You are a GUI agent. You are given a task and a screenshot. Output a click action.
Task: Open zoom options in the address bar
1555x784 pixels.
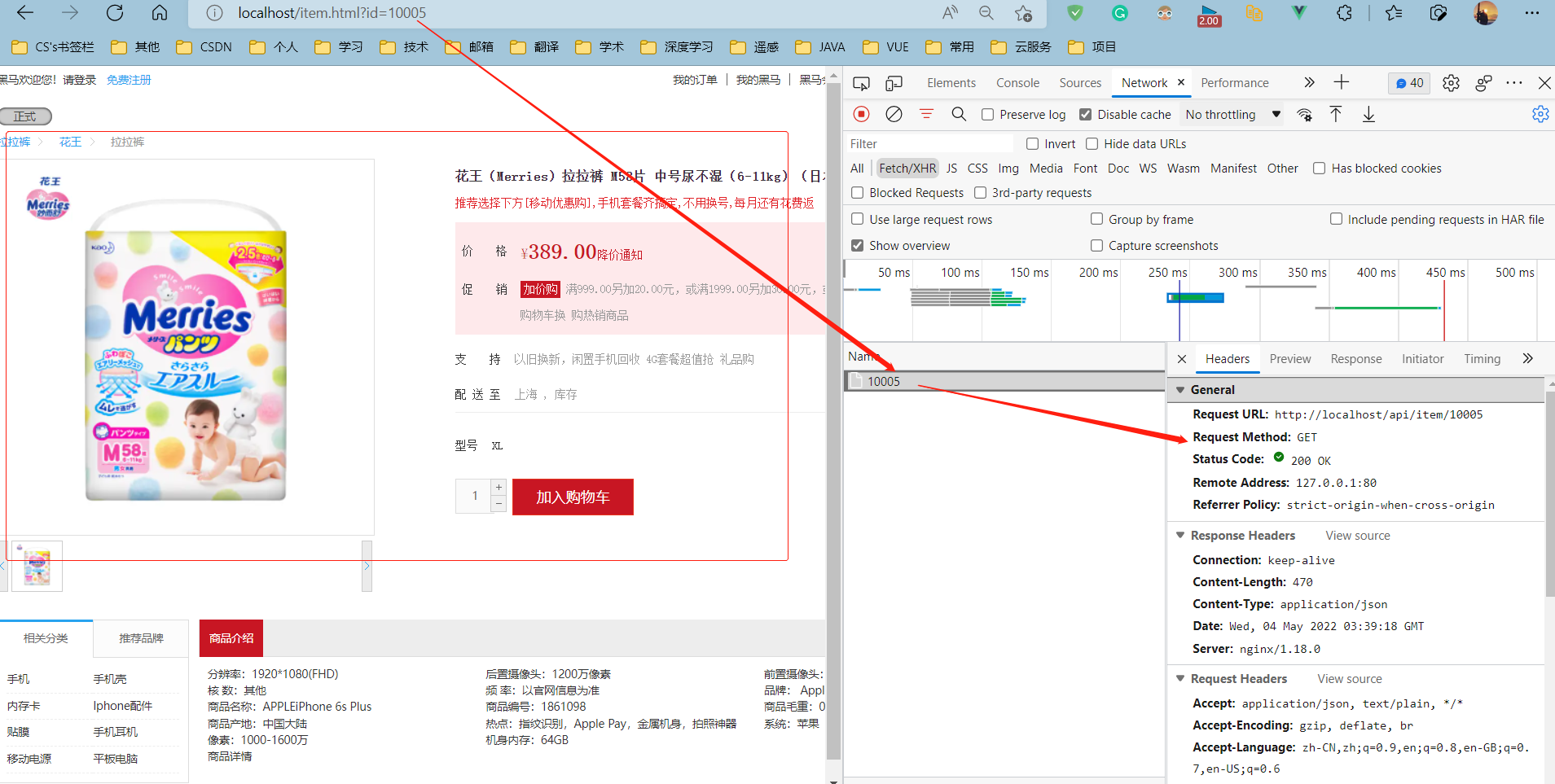click(x=986, y=13)
